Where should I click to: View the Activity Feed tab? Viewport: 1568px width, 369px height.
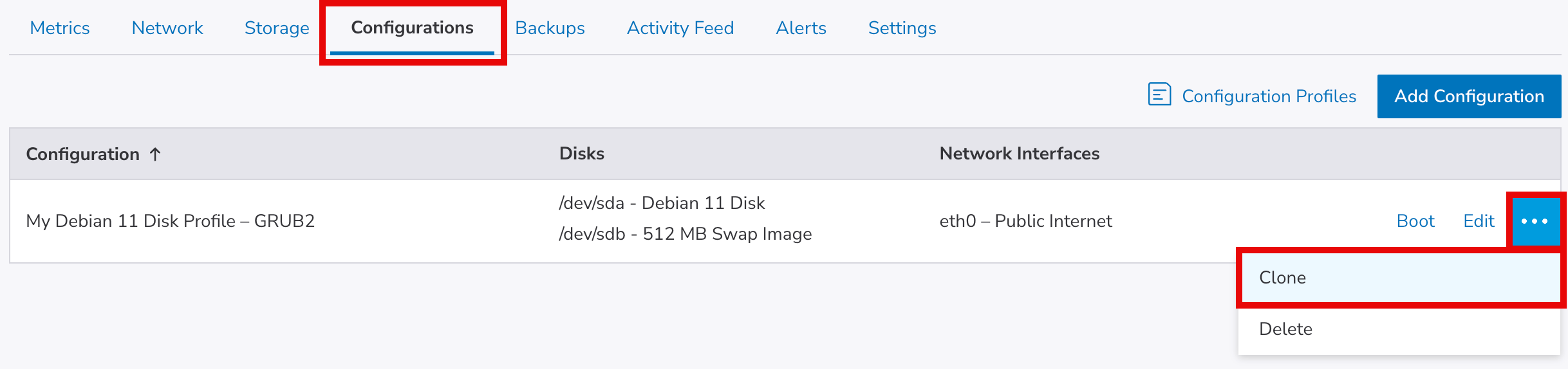coord(680,28)
